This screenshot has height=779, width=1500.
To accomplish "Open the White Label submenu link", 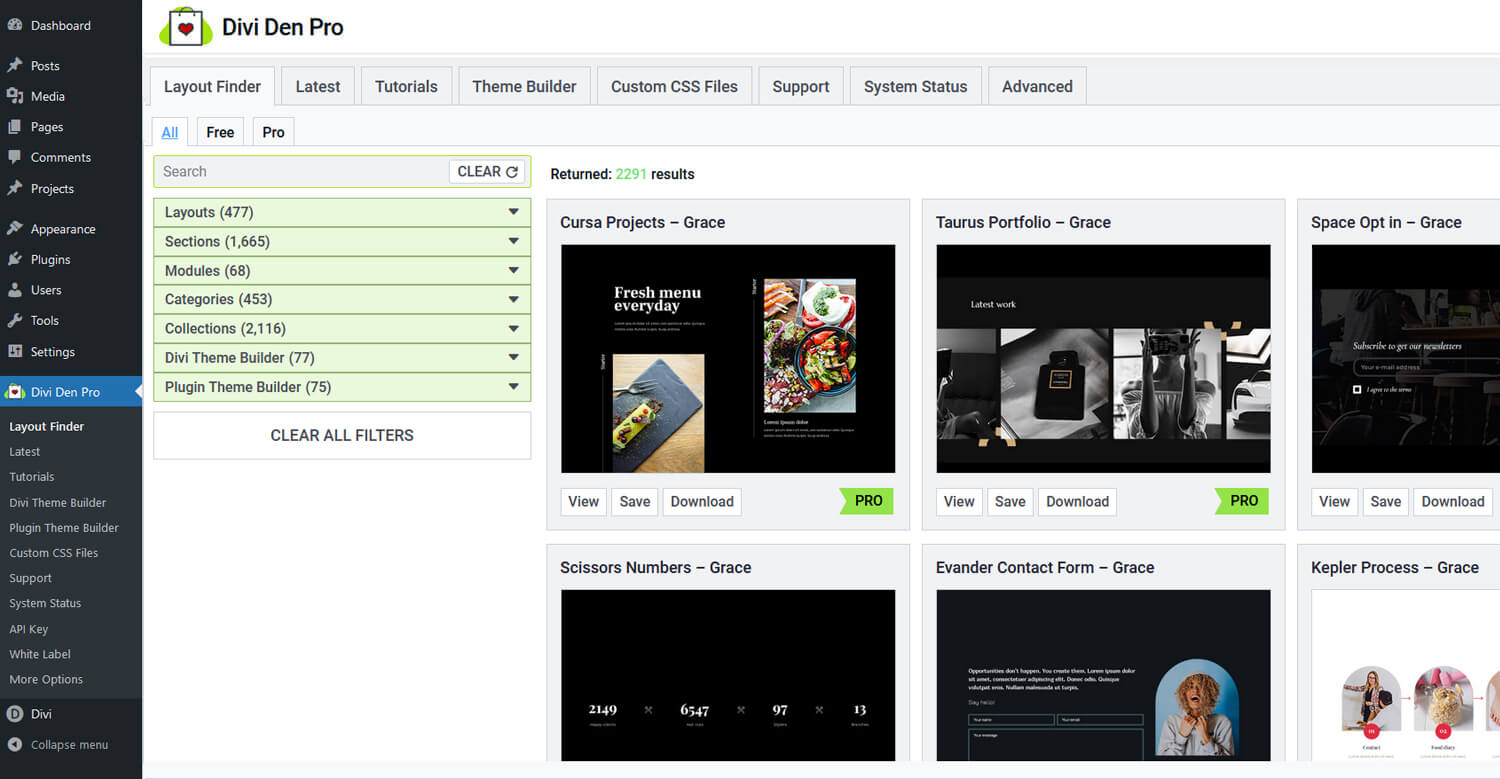I will tap(40, 654).
